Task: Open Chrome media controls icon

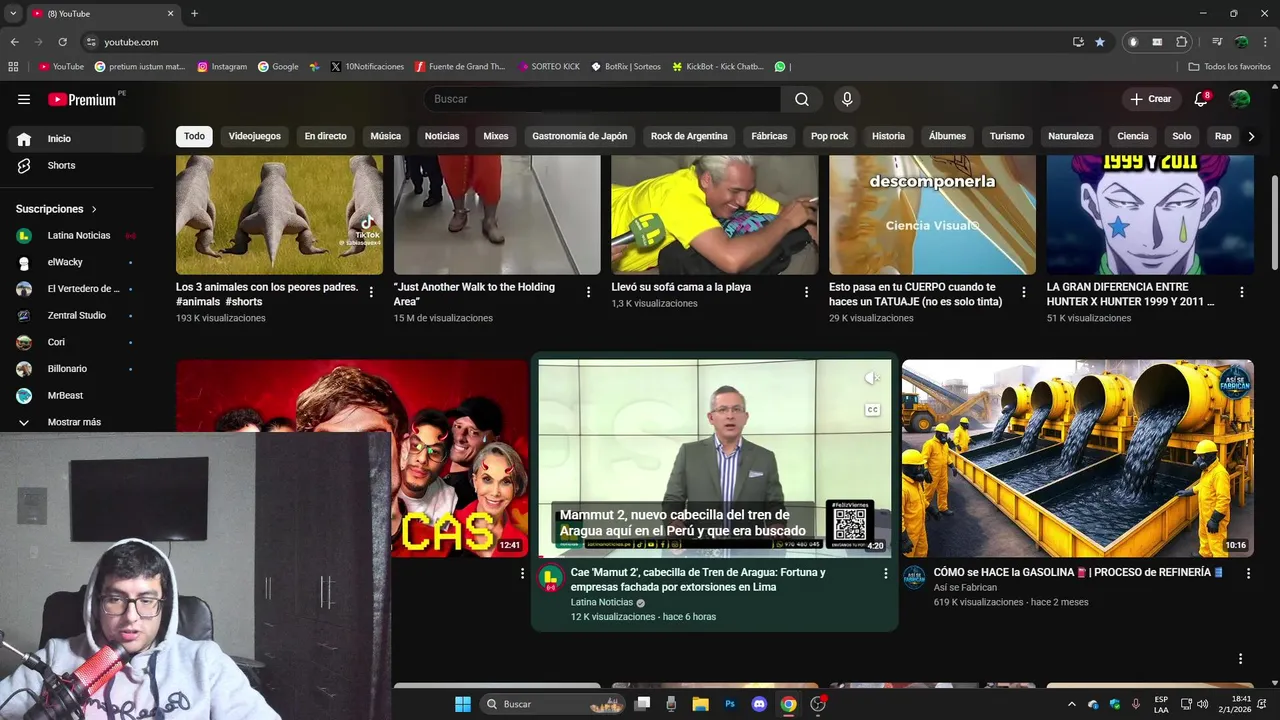Action: (x=1217, y=42)
